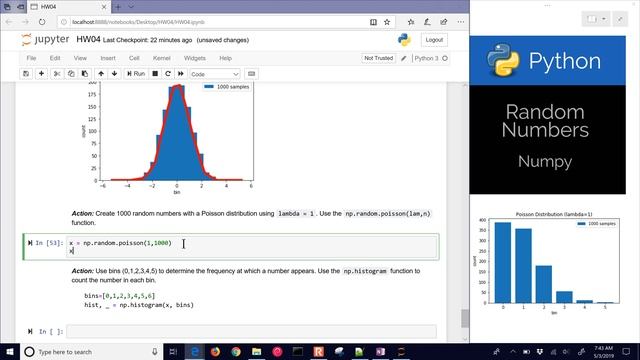Image resolution: width=640 pixels, height=360 pixels.
Task: Open Task View in taskbar
Action: [173, 351]
